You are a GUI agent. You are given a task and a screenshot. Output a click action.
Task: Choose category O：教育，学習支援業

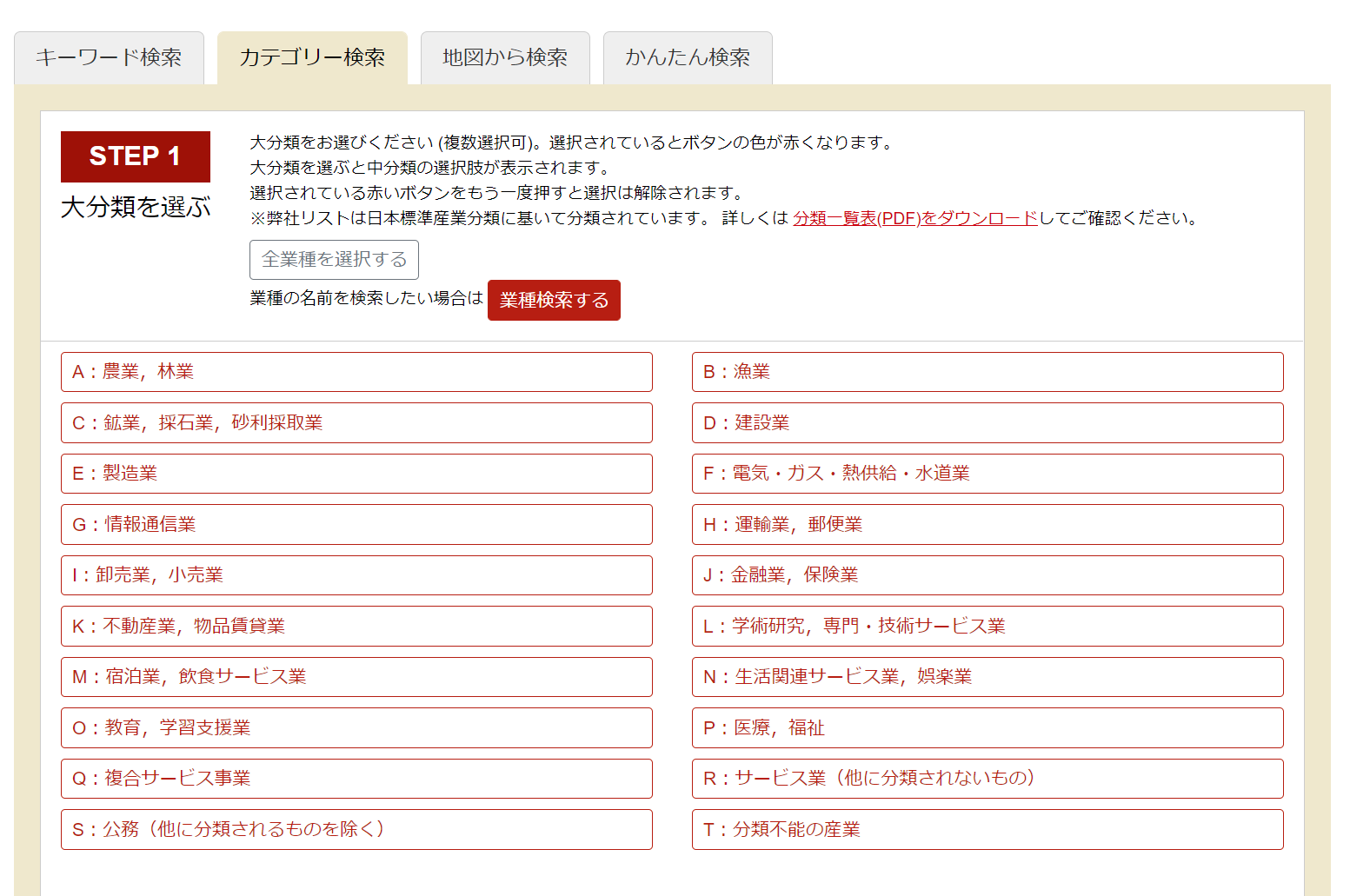[x=356, y=728]
